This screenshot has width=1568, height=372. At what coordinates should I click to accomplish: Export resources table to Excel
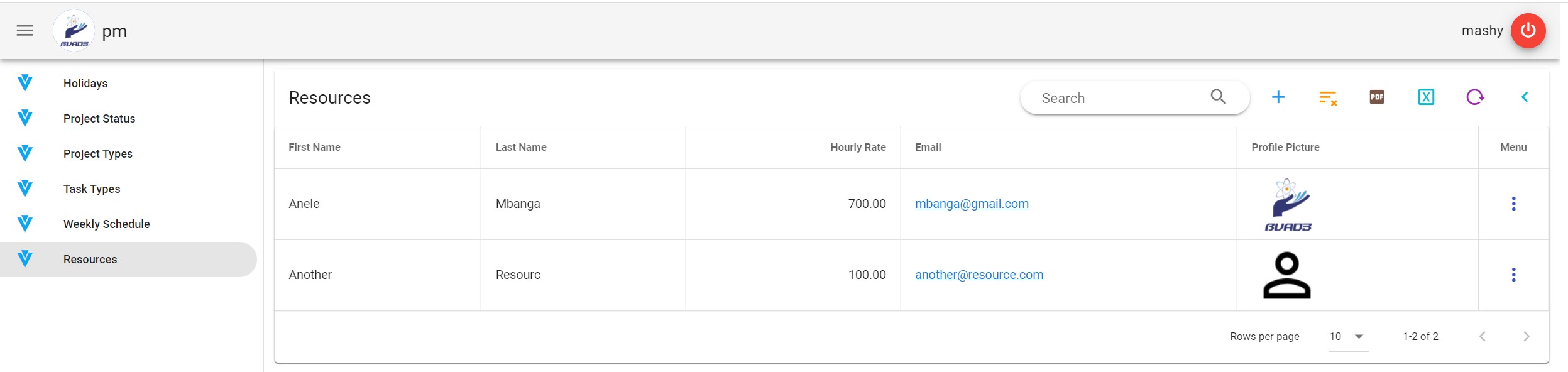pyautogui.click(x=1425, y=97)
